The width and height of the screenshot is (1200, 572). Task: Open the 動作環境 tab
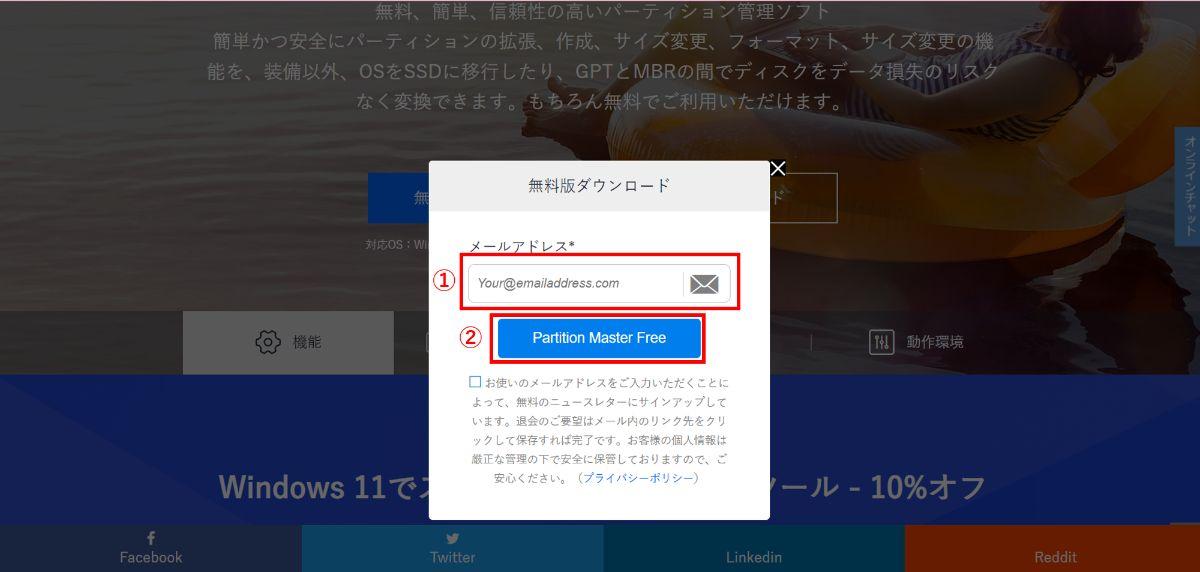(916, 342)
